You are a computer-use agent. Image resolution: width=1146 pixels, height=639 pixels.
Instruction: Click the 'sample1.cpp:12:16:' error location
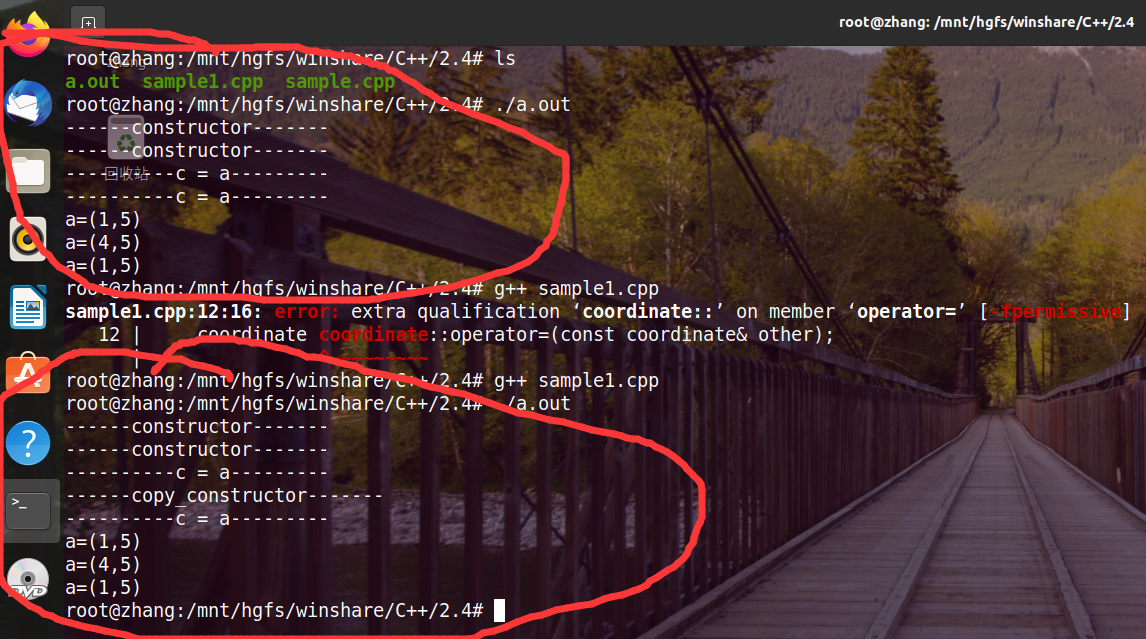pos(163,311)
